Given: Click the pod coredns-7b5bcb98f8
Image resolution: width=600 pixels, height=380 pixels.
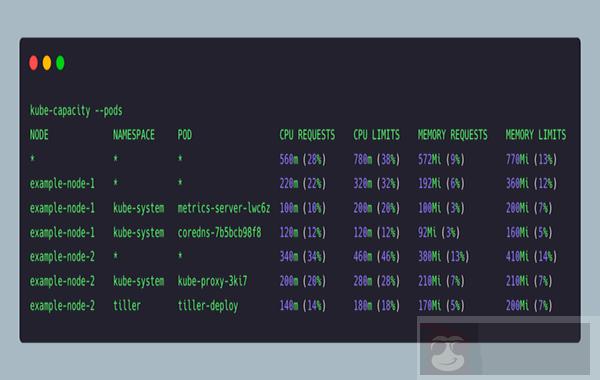Looking at the screenshot, I should pyautogui.click(x=219, y=232).
